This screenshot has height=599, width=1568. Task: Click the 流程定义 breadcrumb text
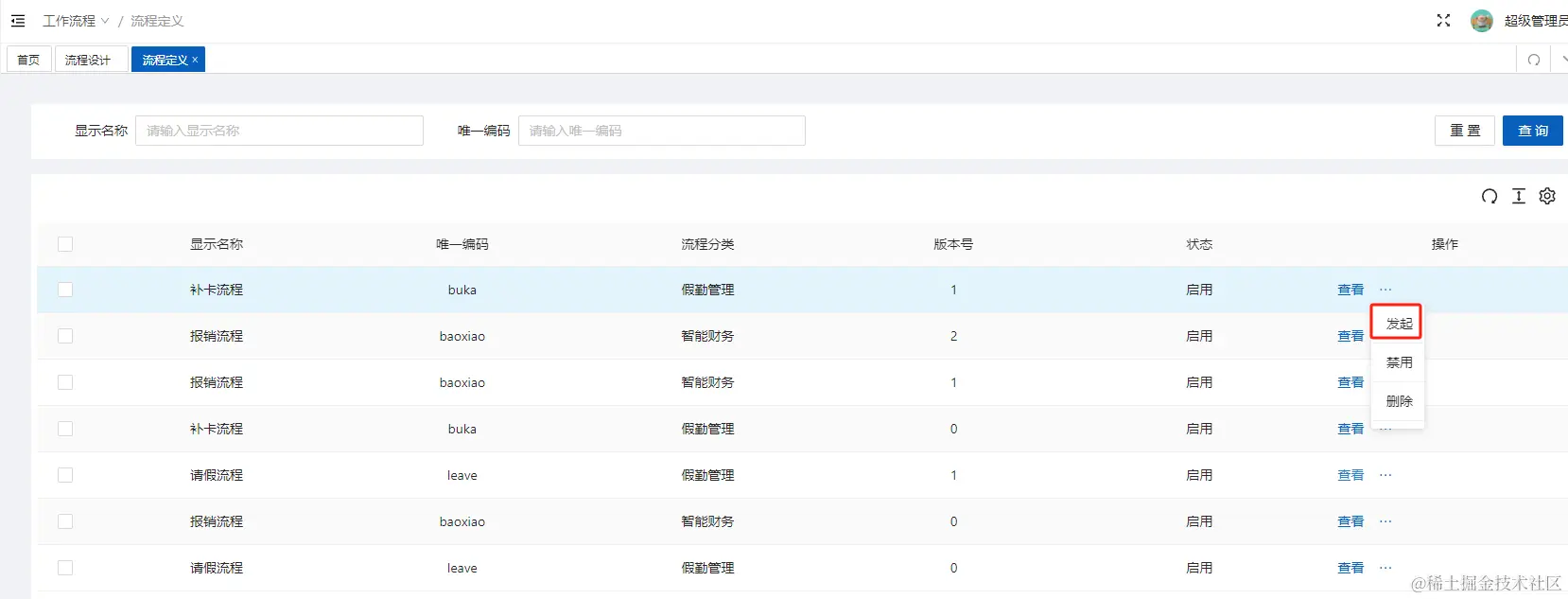point(157,21)
